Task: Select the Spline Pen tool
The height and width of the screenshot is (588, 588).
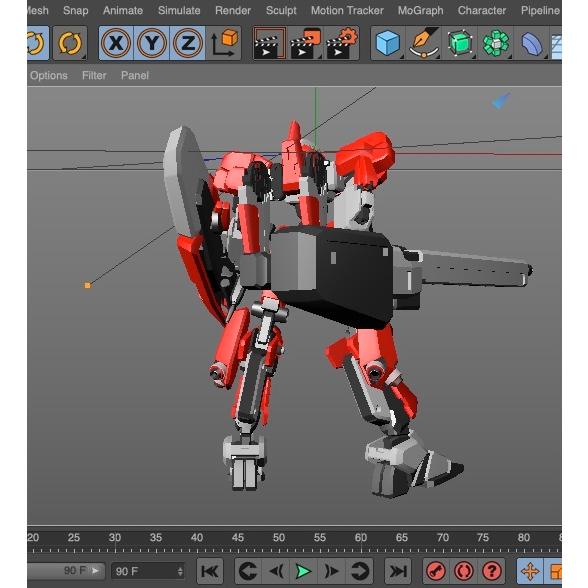Action: point(424,43)
